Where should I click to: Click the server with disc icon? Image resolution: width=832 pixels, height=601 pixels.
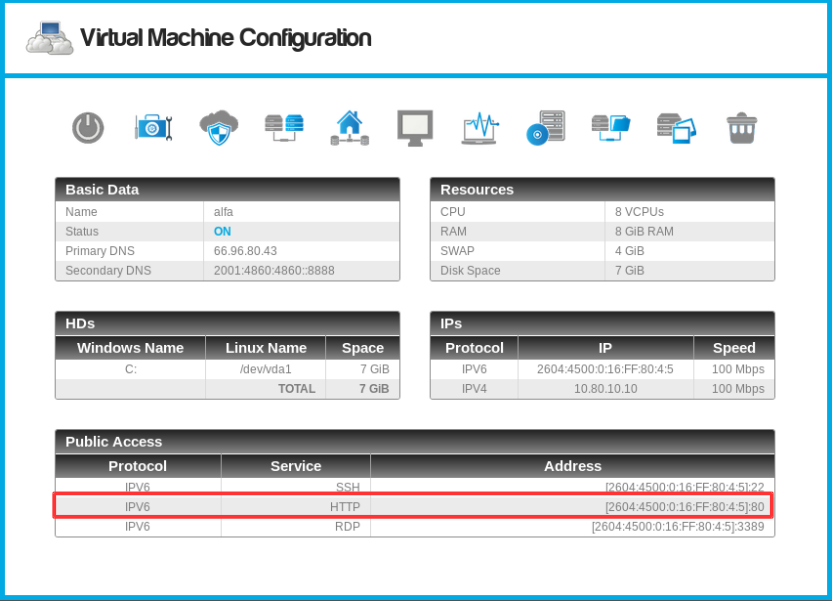[545, 128]
